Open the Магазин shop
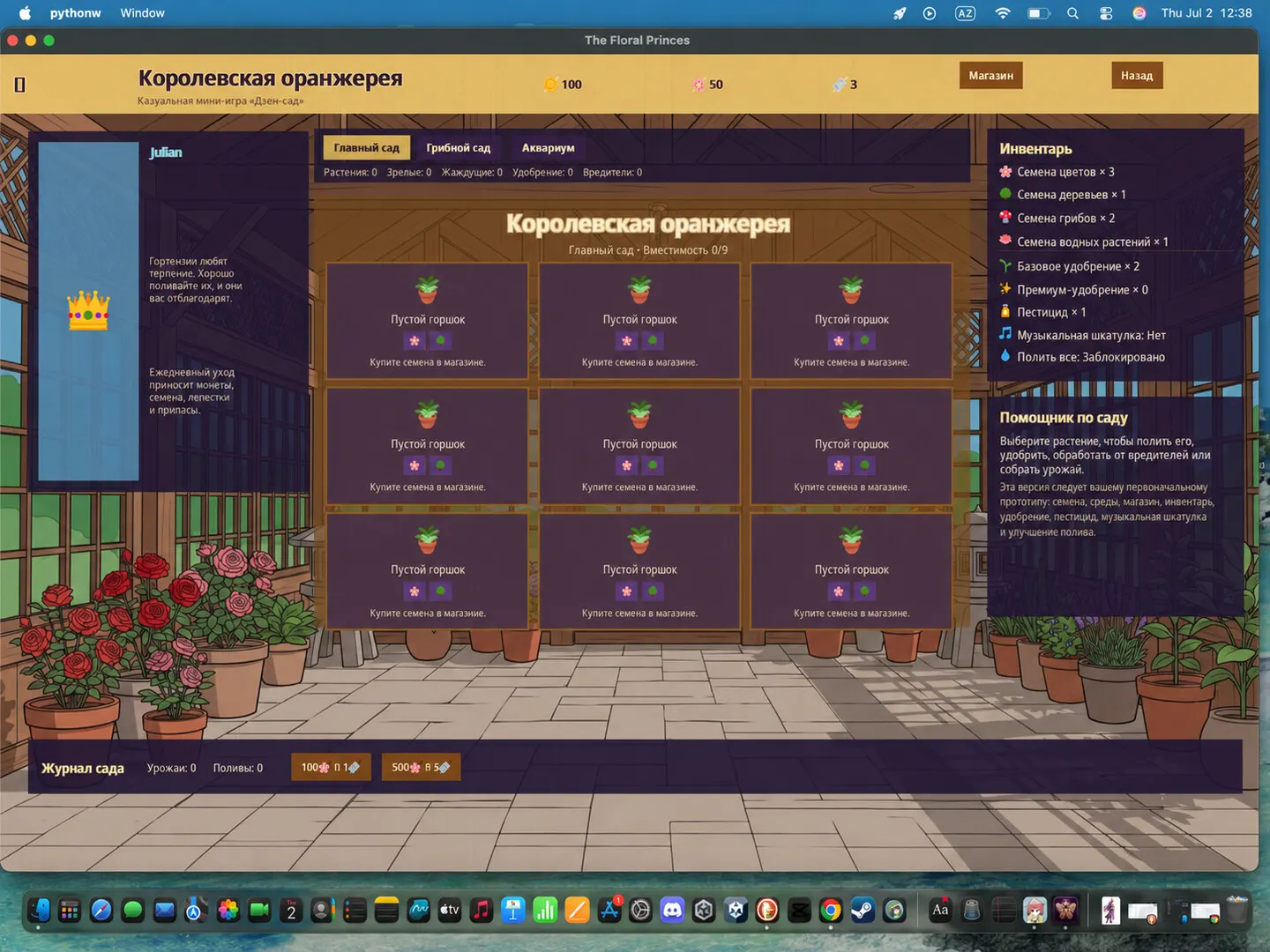The width and height of the screenshot is (1270, 952). coord(990,76)
